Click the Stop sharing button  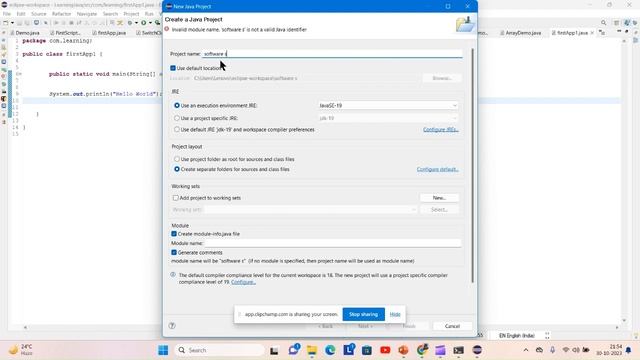point(363,314)
